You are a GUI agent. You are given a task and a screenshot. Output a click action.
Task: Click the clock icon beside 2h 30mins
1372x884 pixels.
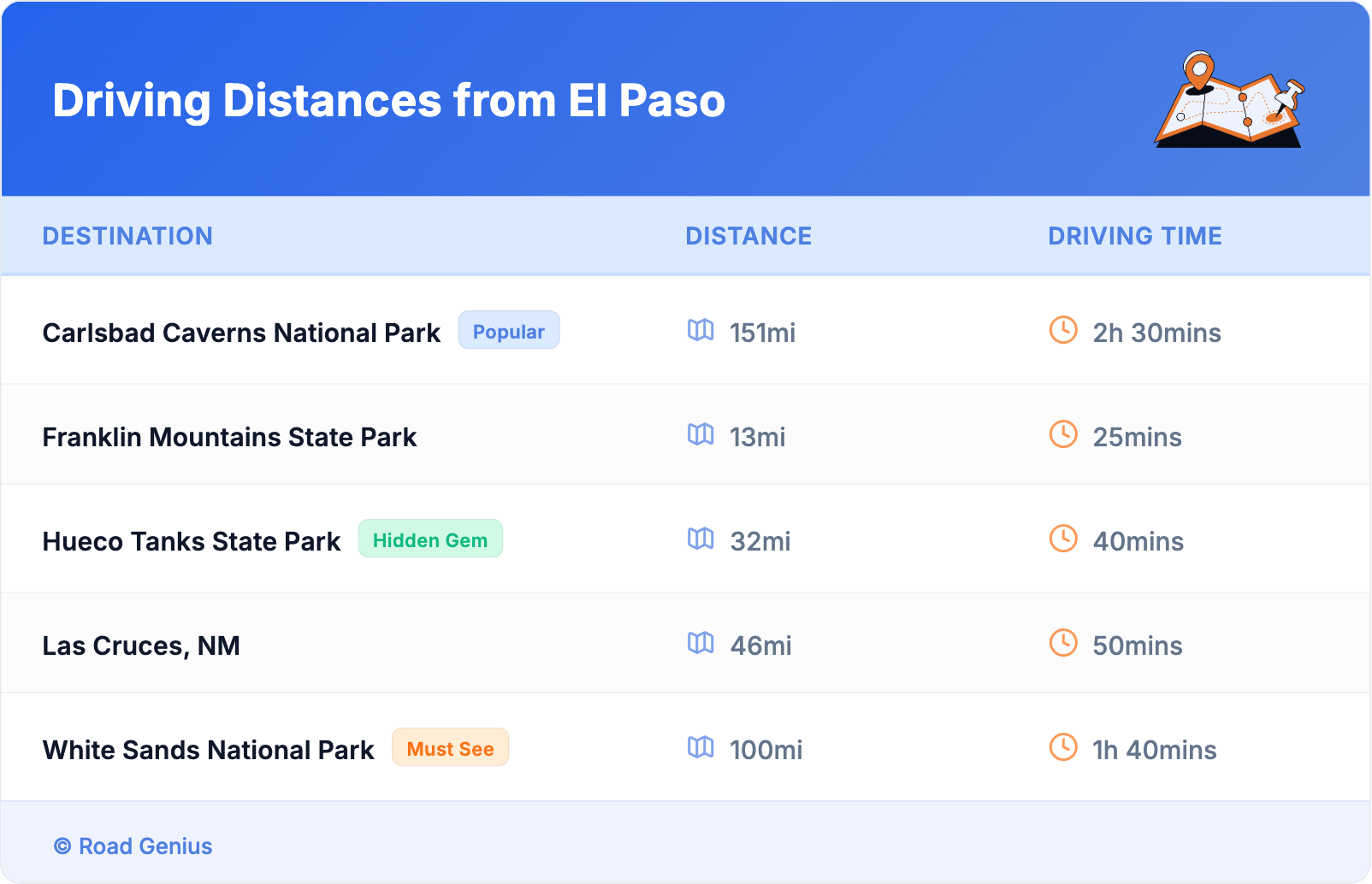point(1063,331)
